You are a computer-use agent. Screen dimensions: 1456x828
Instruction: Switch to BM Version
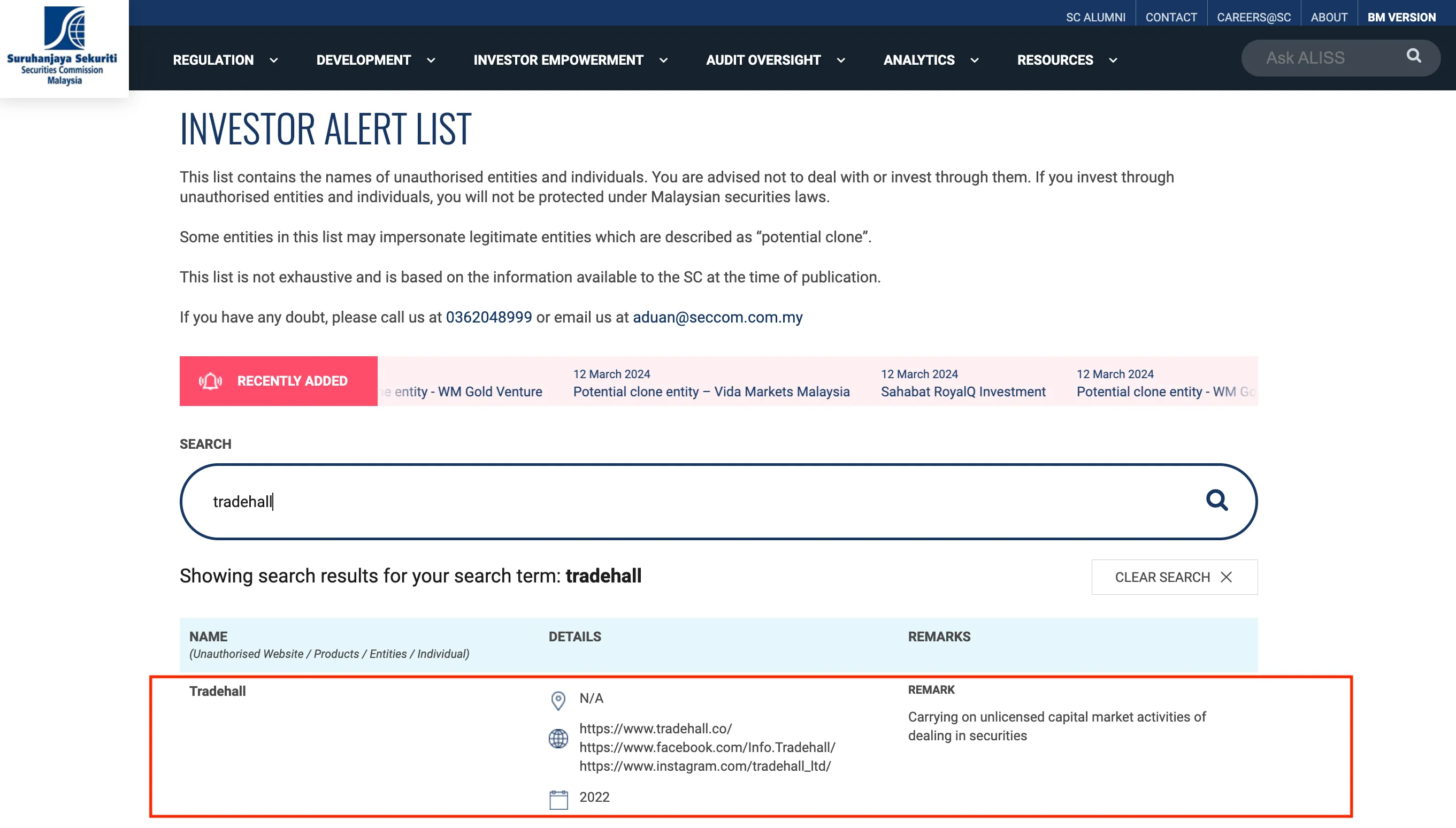click(1401, 18)
